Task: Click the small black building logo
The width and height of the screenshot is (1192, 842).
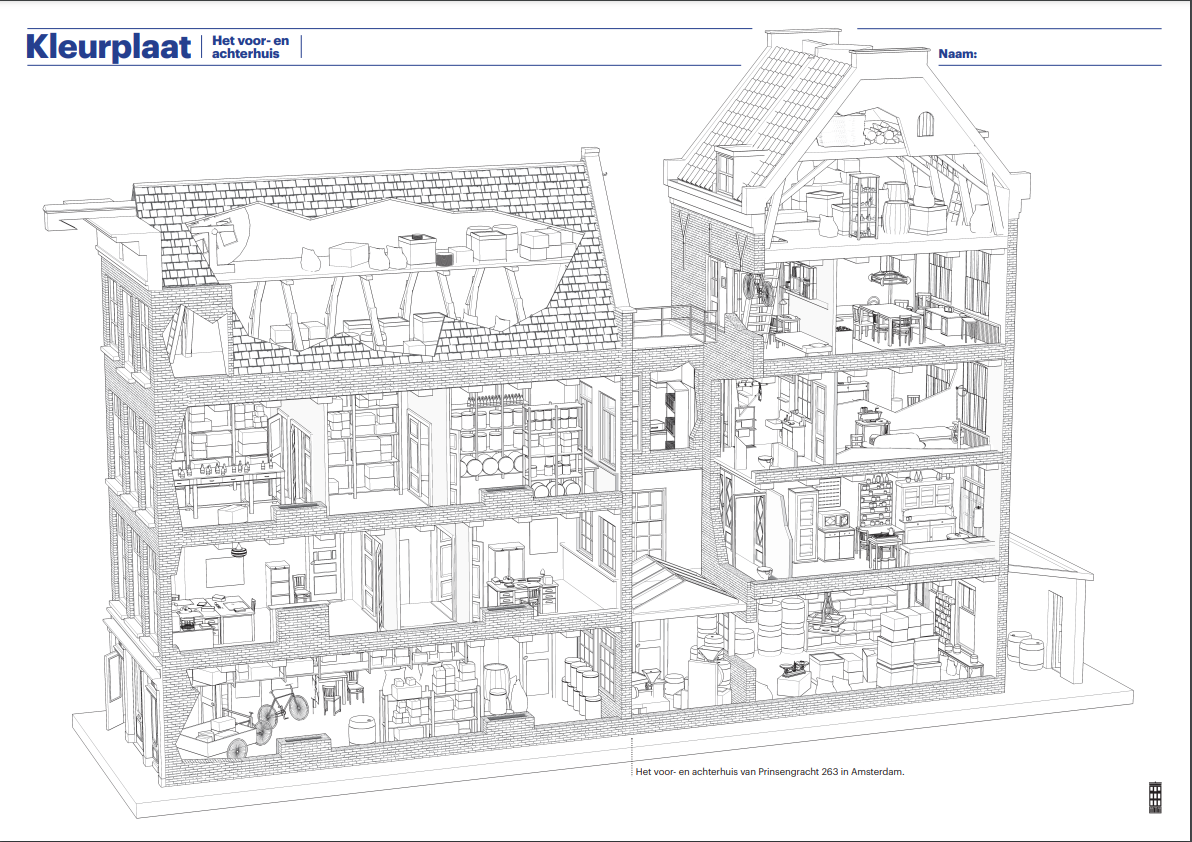Action: click(1155, 797)
